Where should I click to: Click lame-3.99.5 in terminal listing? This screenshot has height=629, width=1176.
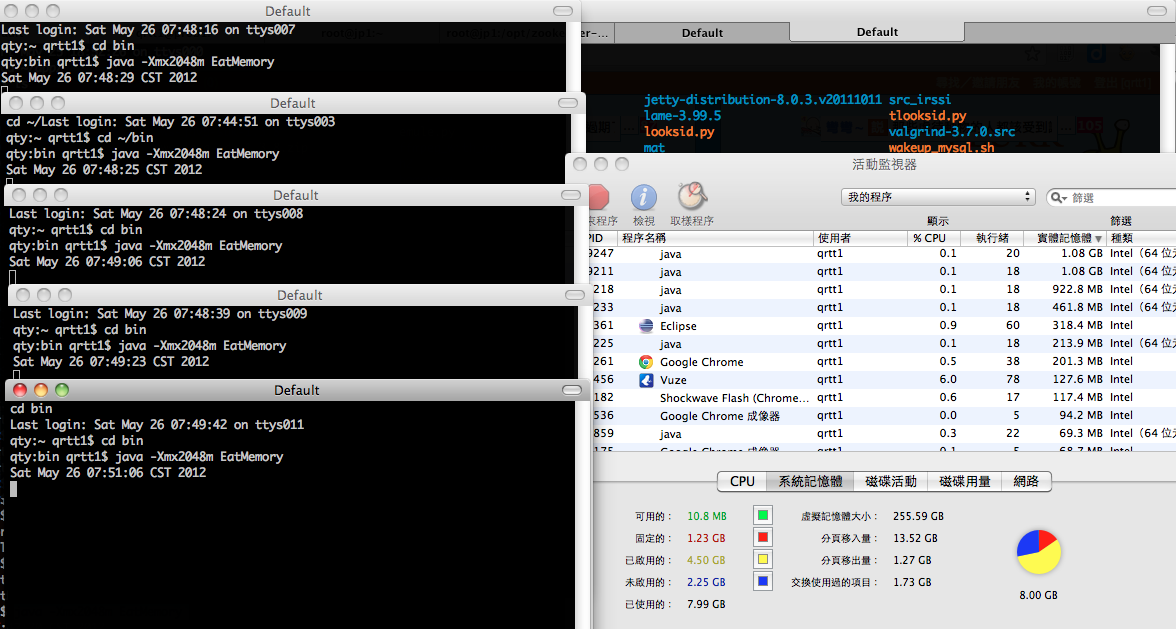tap(682, 115)
